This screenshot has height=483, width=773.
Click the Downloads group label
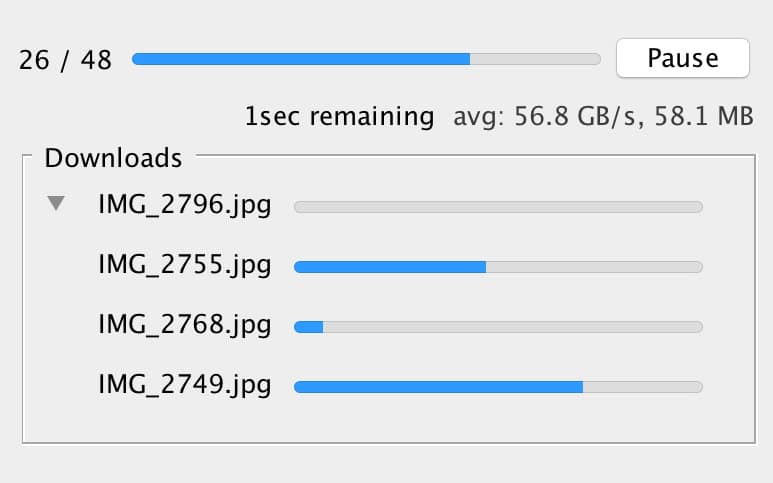click(113, 158)
